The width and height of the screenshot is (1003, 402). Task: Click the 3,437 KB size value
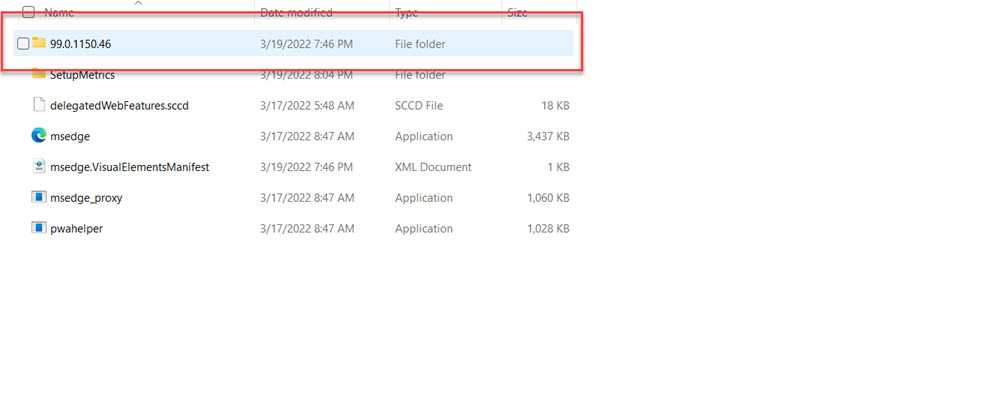click(x=548, y=136)
